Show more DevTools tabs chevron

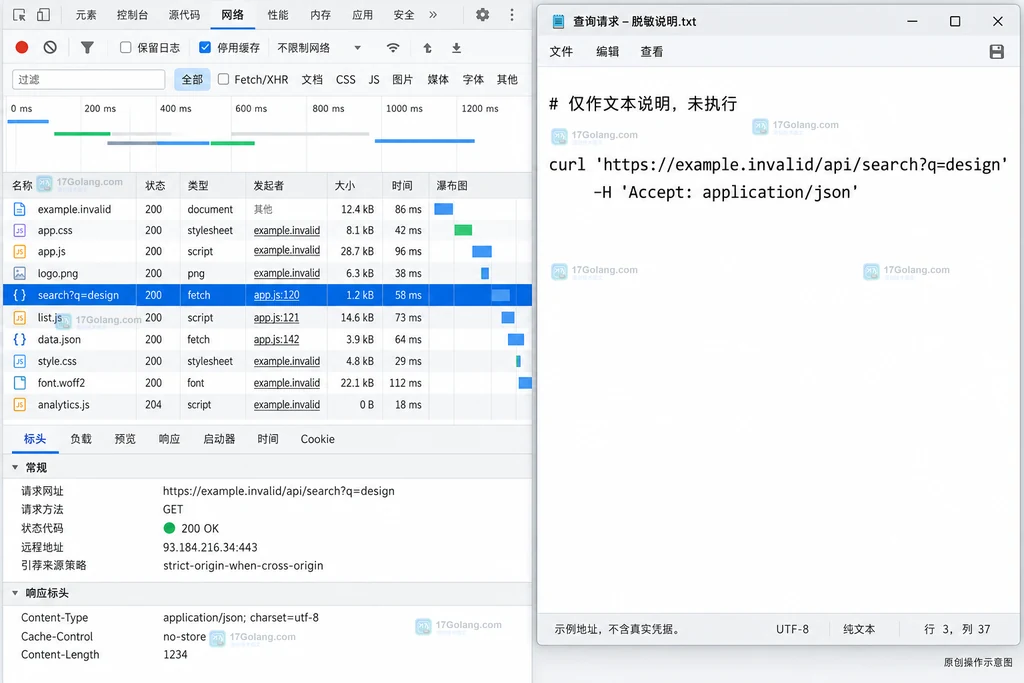pos(433,14)
